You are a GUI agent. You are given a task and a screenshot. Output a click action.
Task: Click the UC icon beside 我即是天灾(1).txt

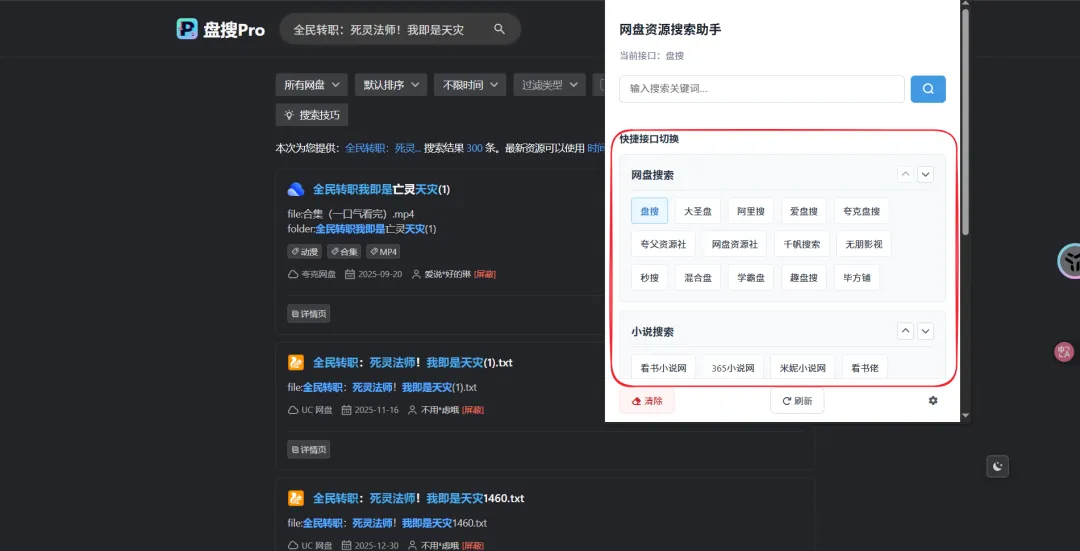pos(295,362)
